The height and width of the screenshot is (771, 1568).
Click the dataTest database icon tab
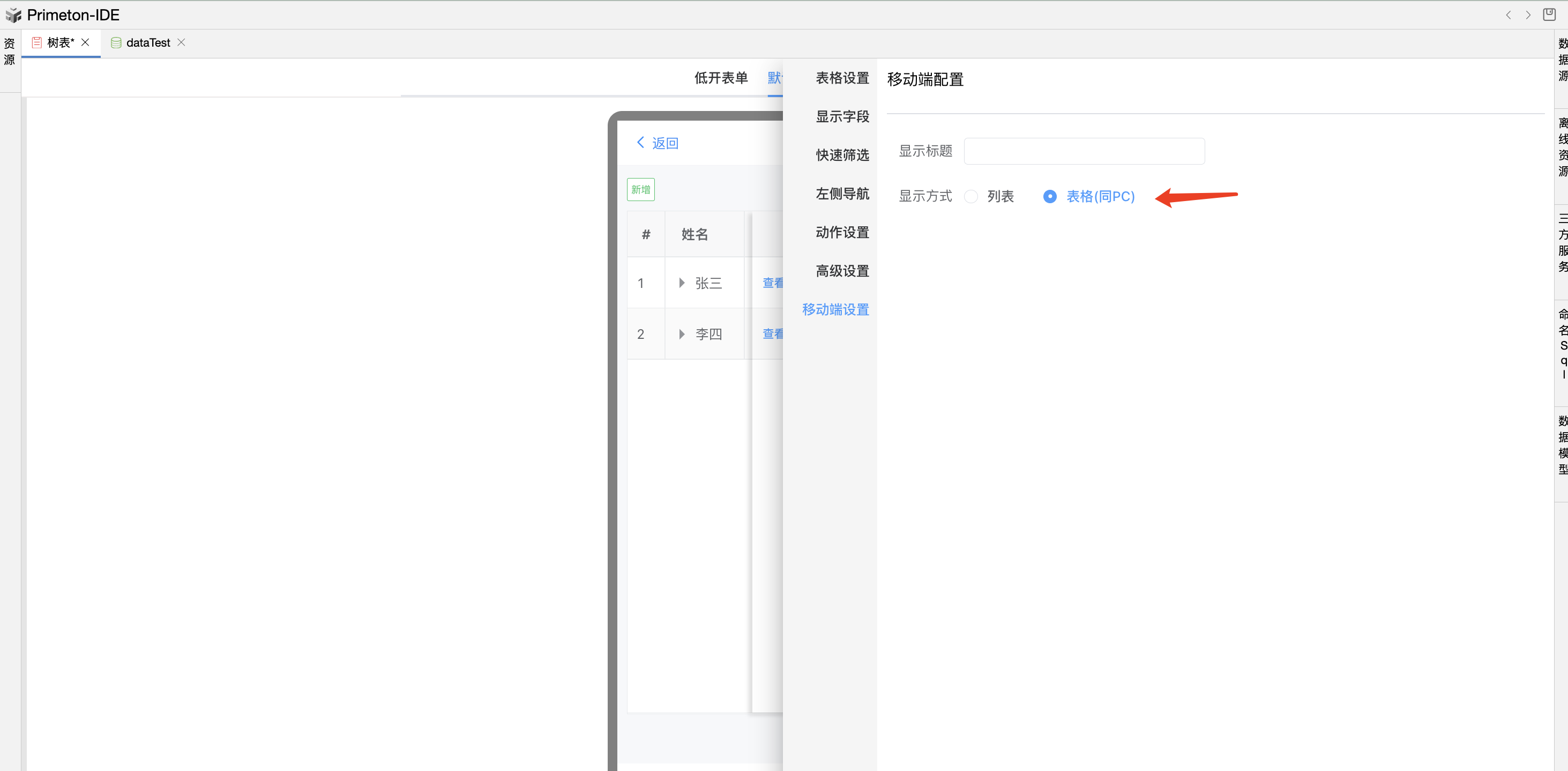(x=116, y=43)
